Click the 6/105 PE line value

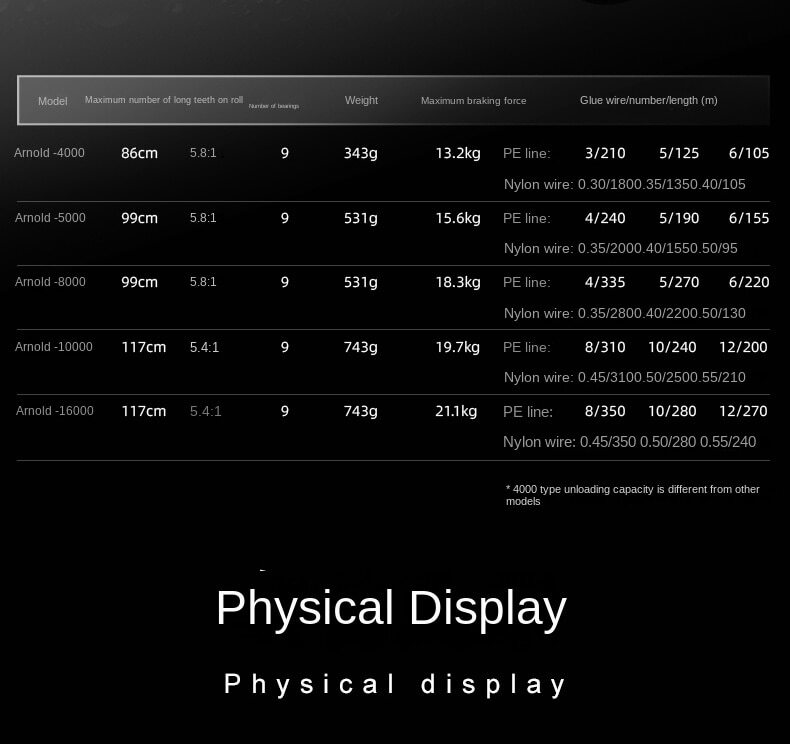click(749, 153)
